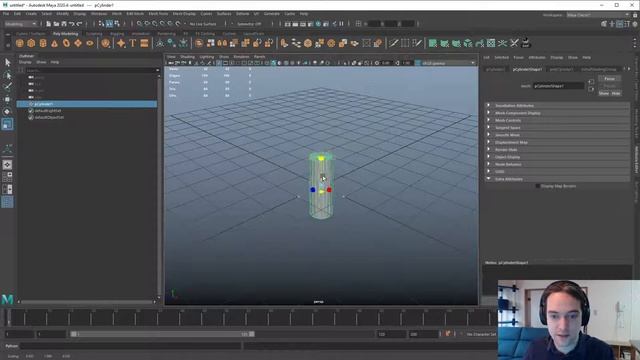Switch to Rigging shelf tab

pyautogui.click(x=117, y=33)
